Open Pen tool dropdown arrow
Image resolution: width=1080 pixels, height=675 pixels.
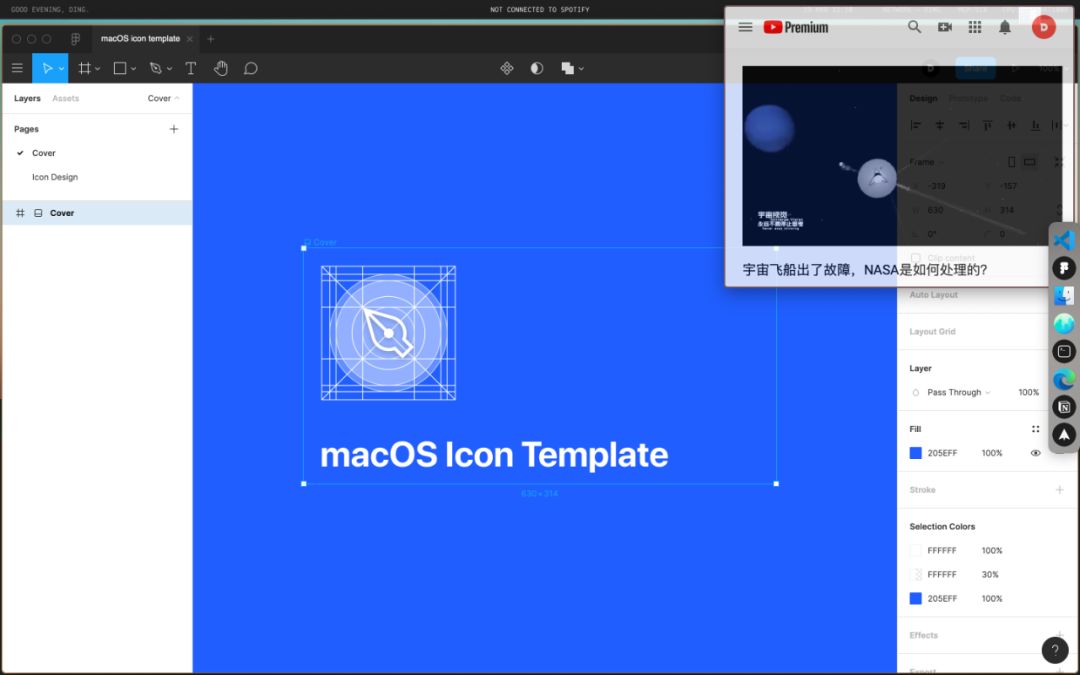click(x=169, y=69)
